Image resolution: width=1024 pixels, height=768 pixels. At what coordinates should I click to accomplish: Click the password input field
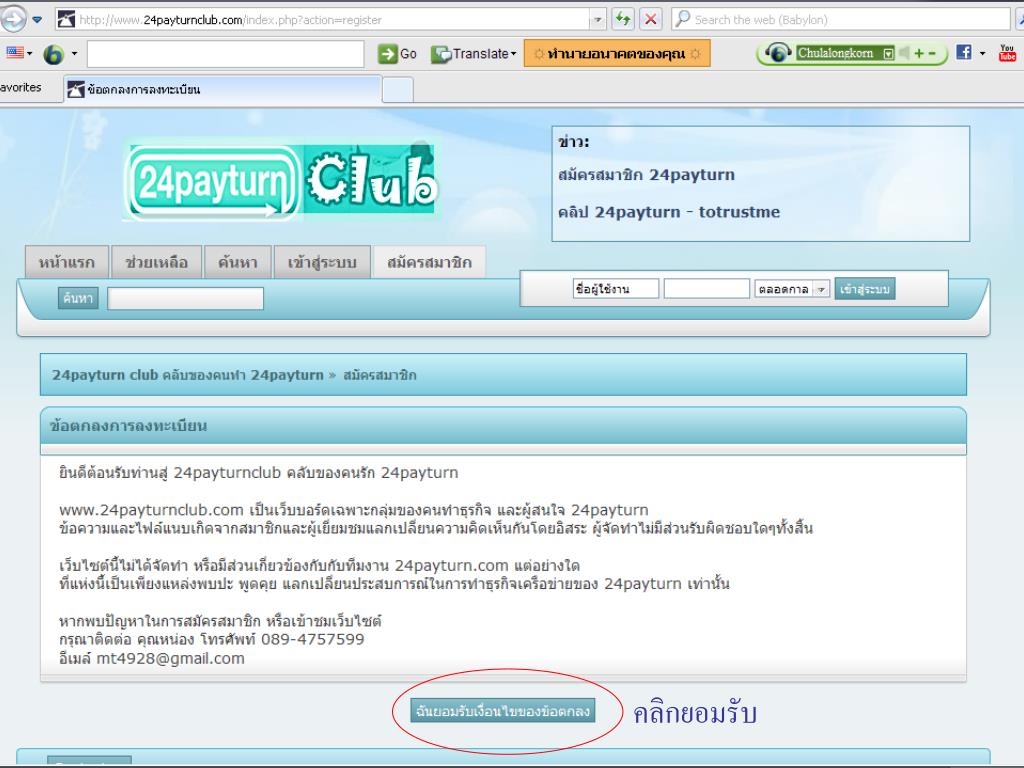tap(707, 289)
